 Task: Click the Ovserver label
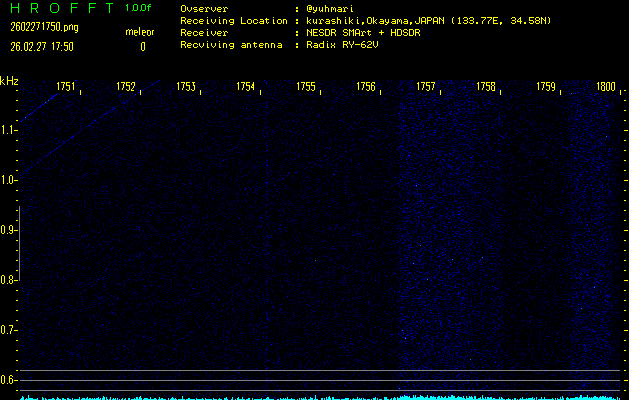pos(204,9)
